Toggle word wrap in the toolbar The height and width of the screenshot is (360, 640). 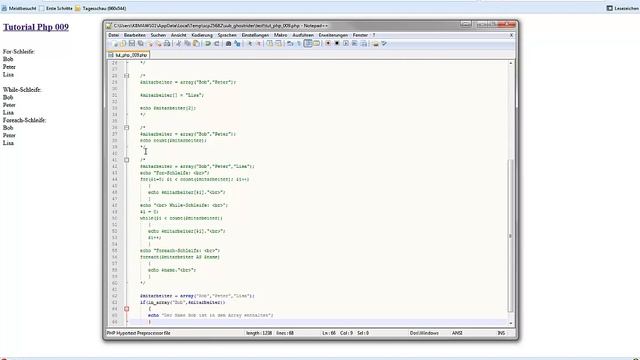290,44
